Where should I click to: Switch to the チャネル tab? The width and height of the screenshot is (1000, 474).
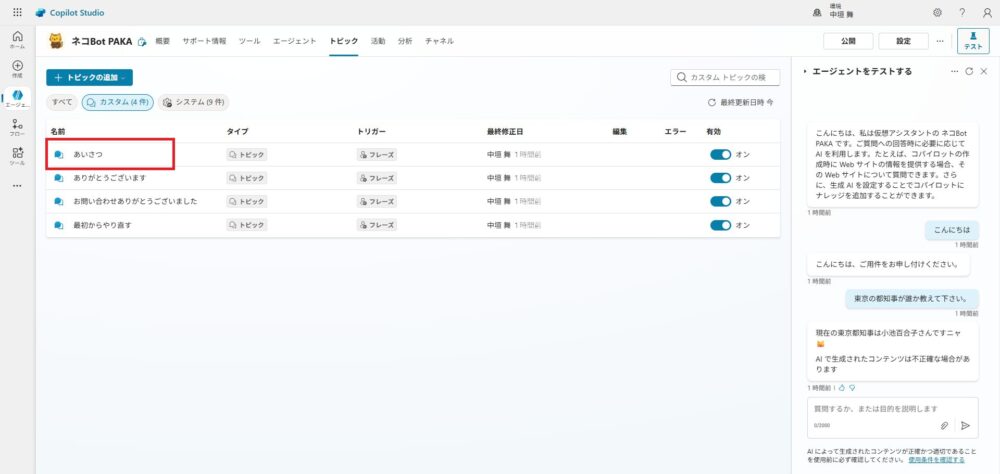pyautogui.click(x=439, y=41)
